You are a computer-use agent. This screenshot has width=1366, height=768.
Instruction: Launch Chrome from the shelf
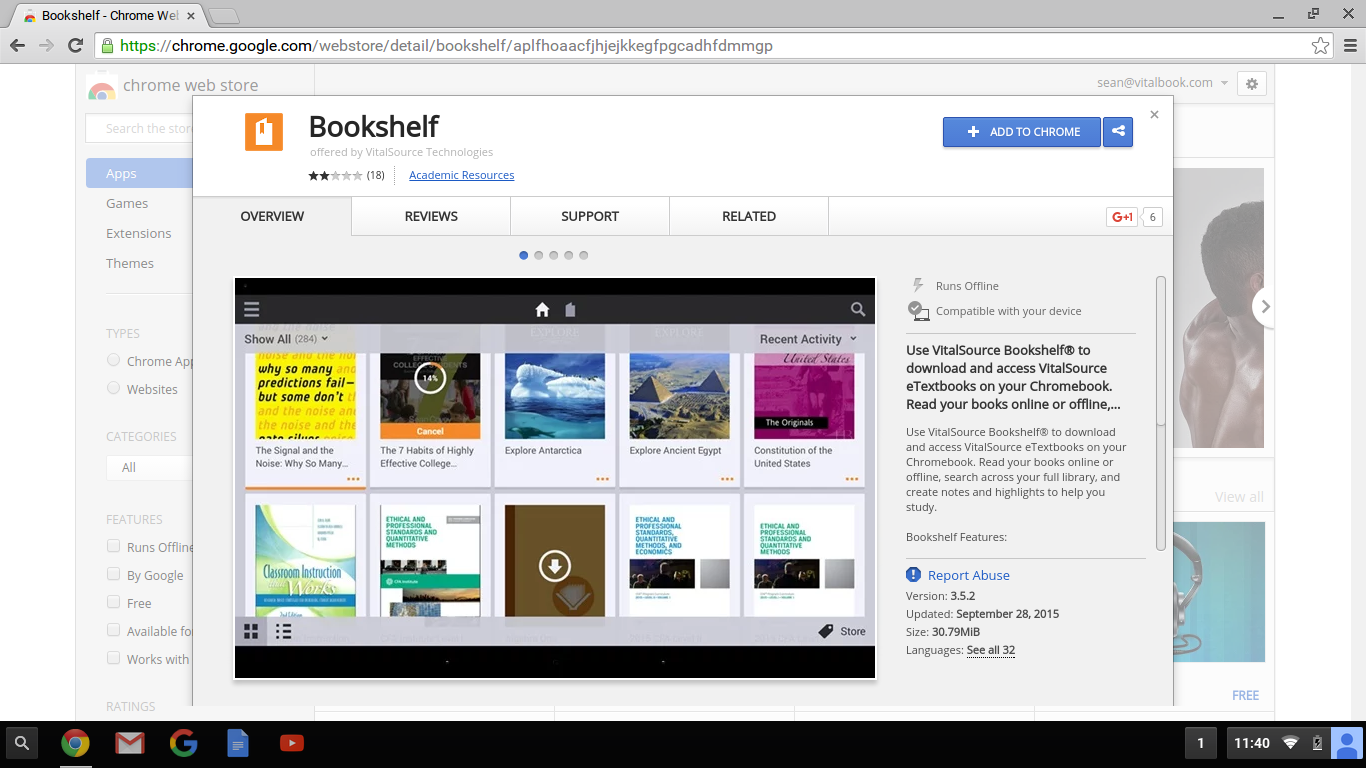point(75,743)
